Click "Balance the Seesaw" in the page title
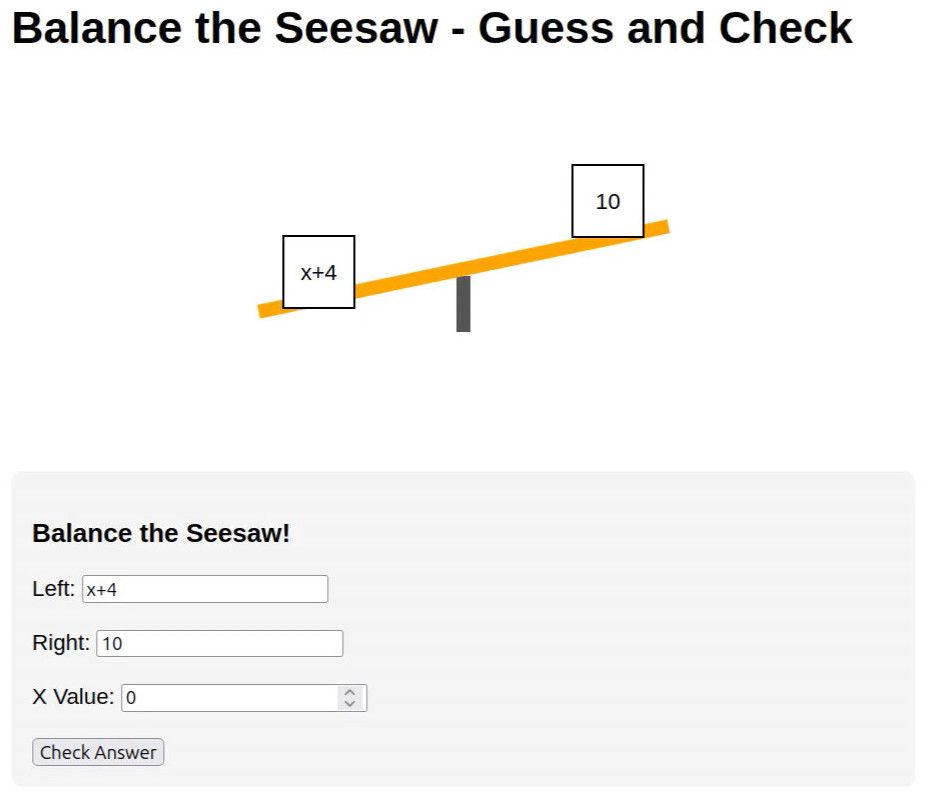This screenshot has height=805, width=933. coord(224,28)
